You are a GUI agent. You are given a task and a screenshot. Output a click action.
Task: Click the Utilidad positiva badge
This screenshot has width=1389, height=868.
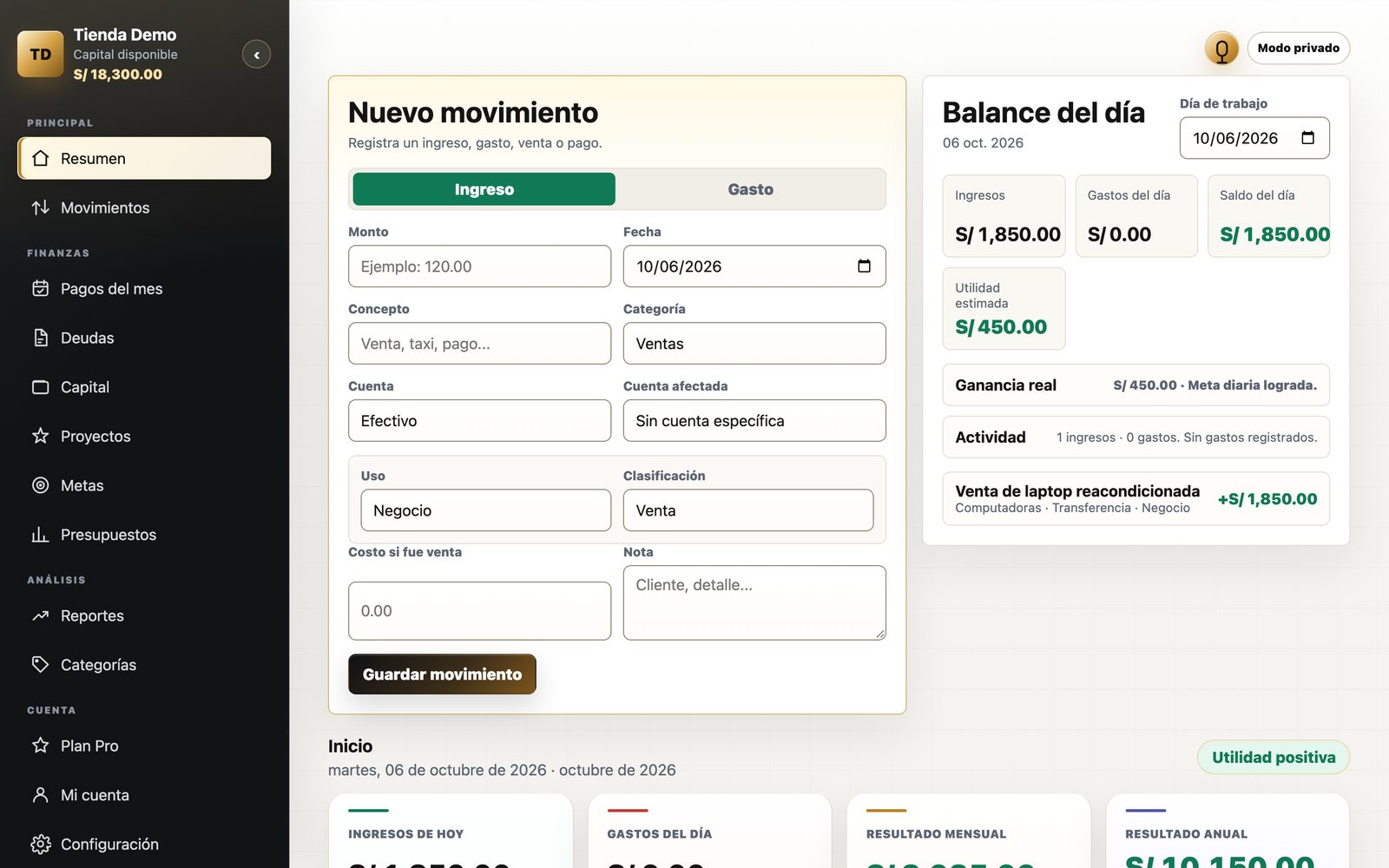(x=1274, y=758)
